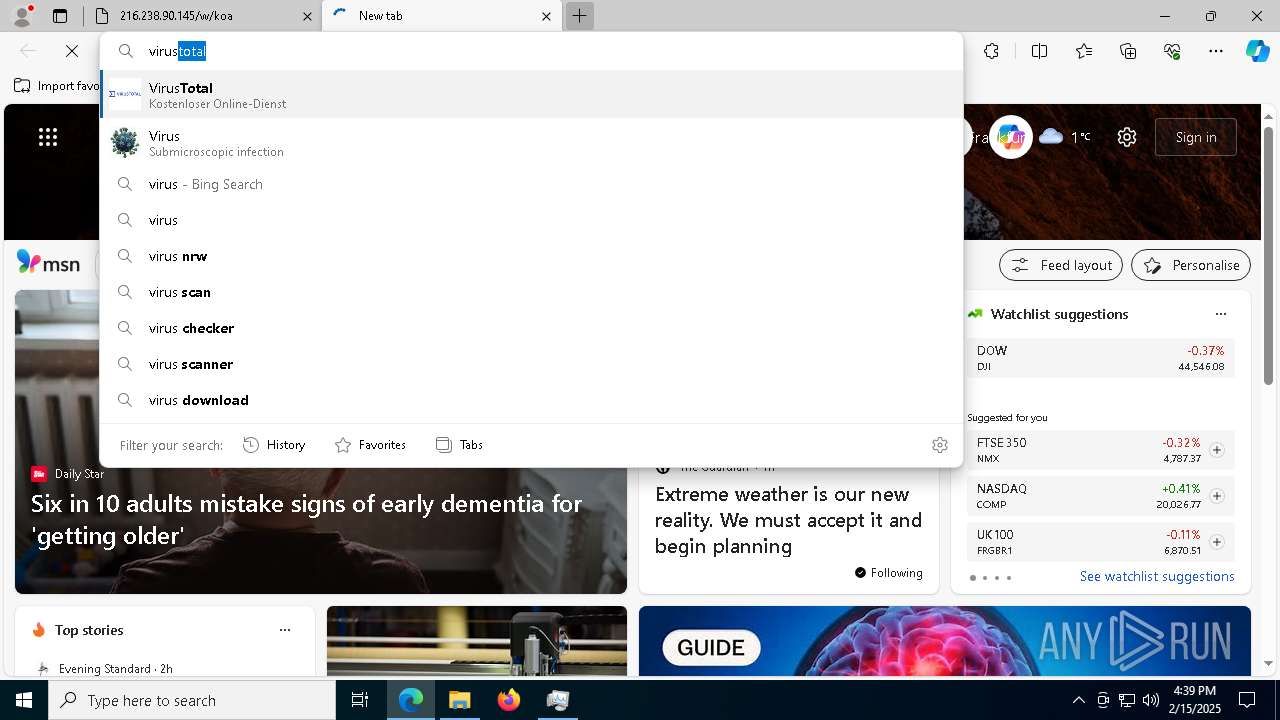Add a new browser tab
The width and height of the screenshot is (1280, 720).
(x=579, y=16)
